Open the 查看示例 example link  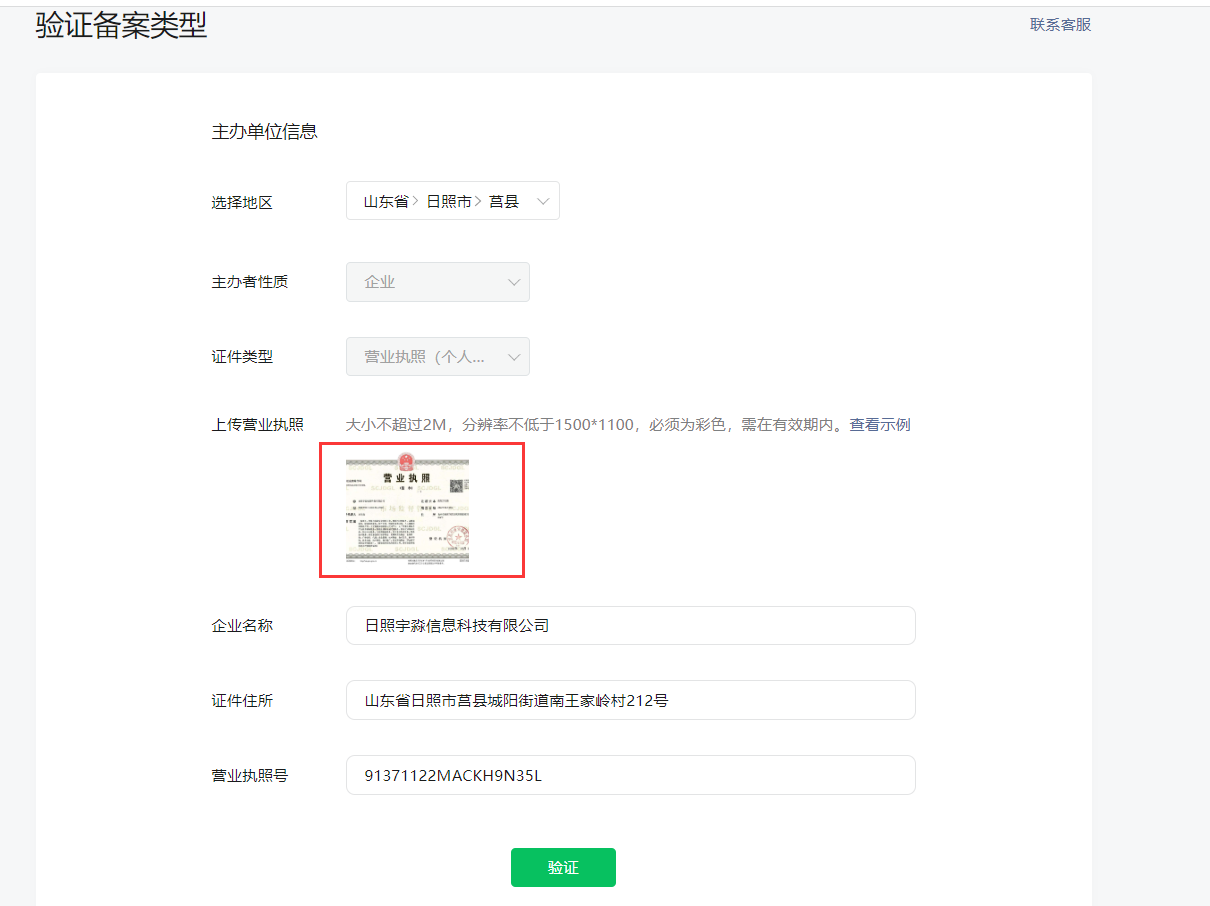click(x=880, y=425)
